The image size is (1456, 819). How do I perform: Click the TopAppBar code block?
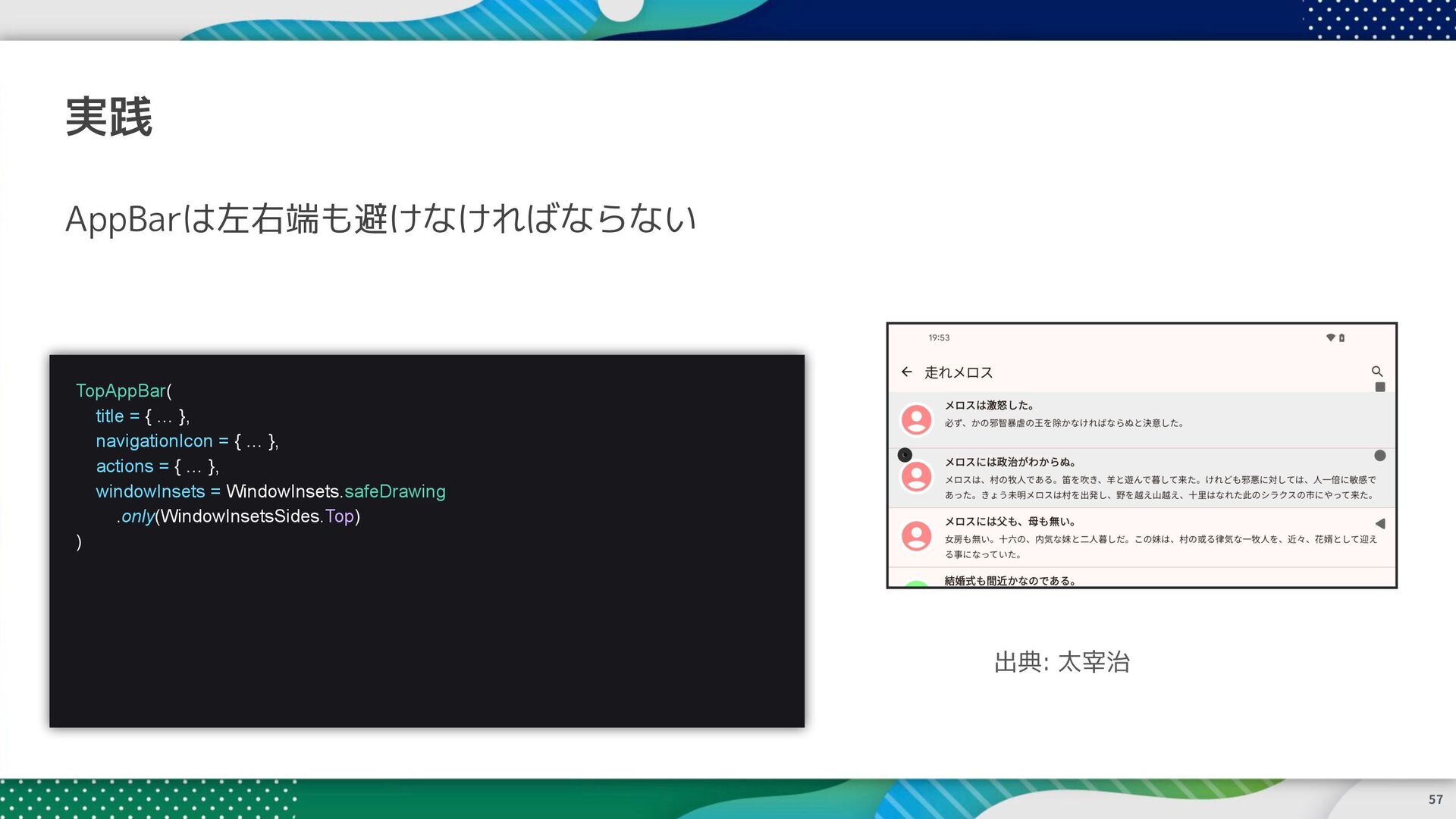(x=426, y=541)
